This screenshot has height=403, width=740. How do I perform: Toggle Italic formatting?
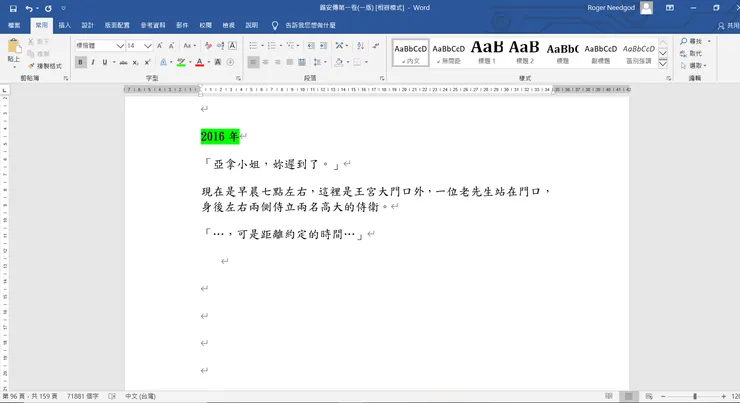coord(93,62)
